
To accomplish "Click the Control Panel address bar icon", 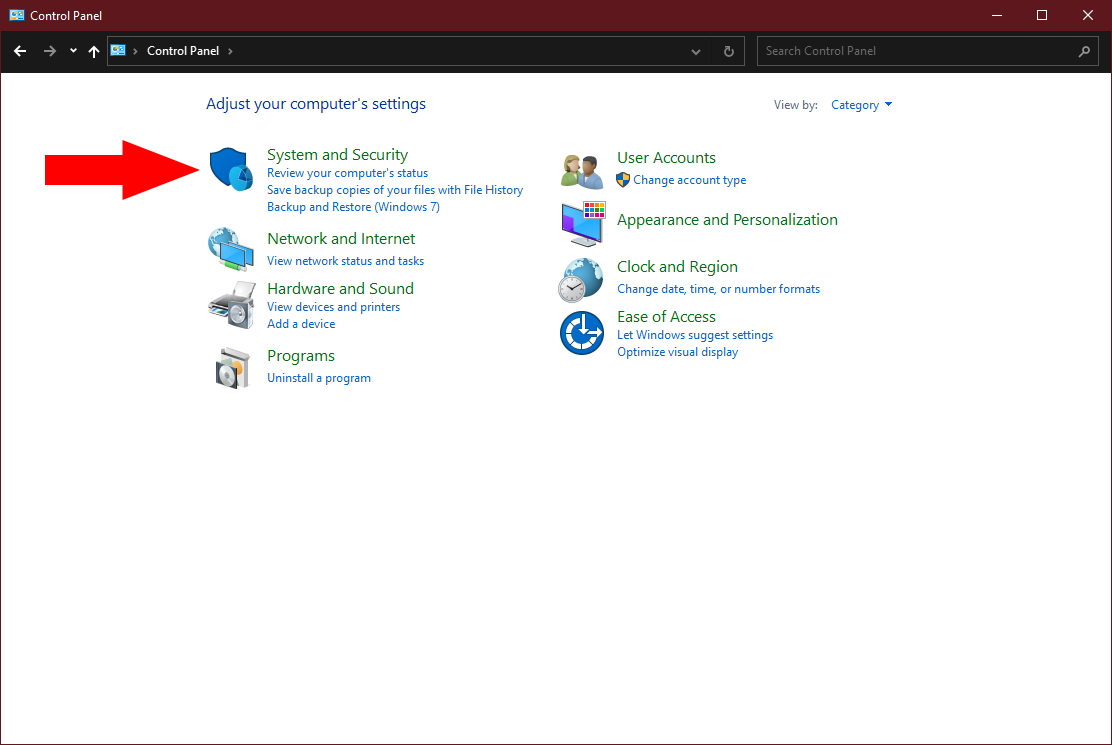I will tap(118, 50).
